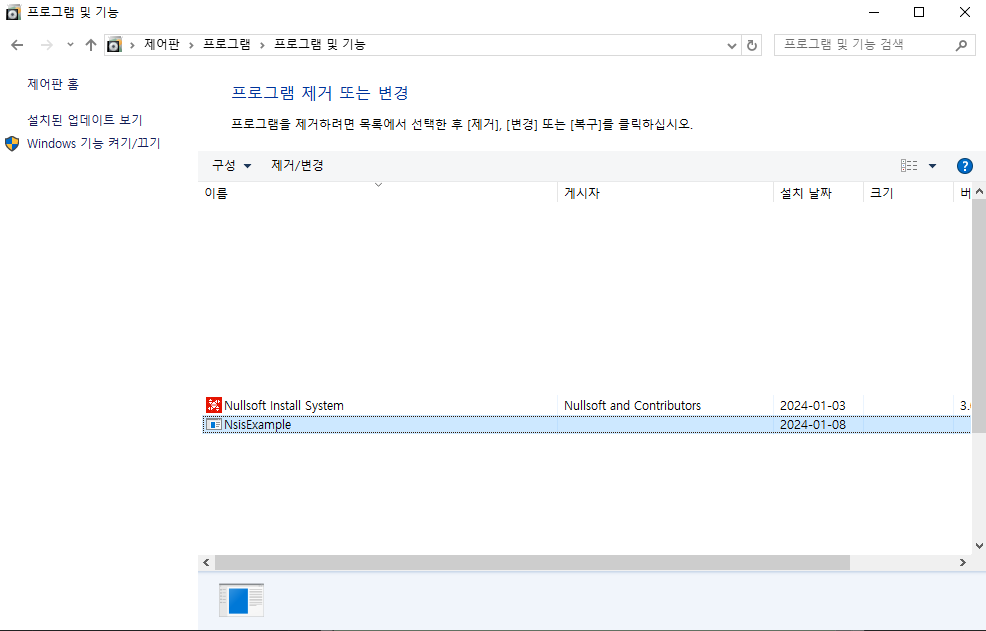Click 프로그램 및 기능 breadcrumb segment
Image resolution: width=986 pixels, height=631 pixels.
pyautogui.click(x=319, y=45)
